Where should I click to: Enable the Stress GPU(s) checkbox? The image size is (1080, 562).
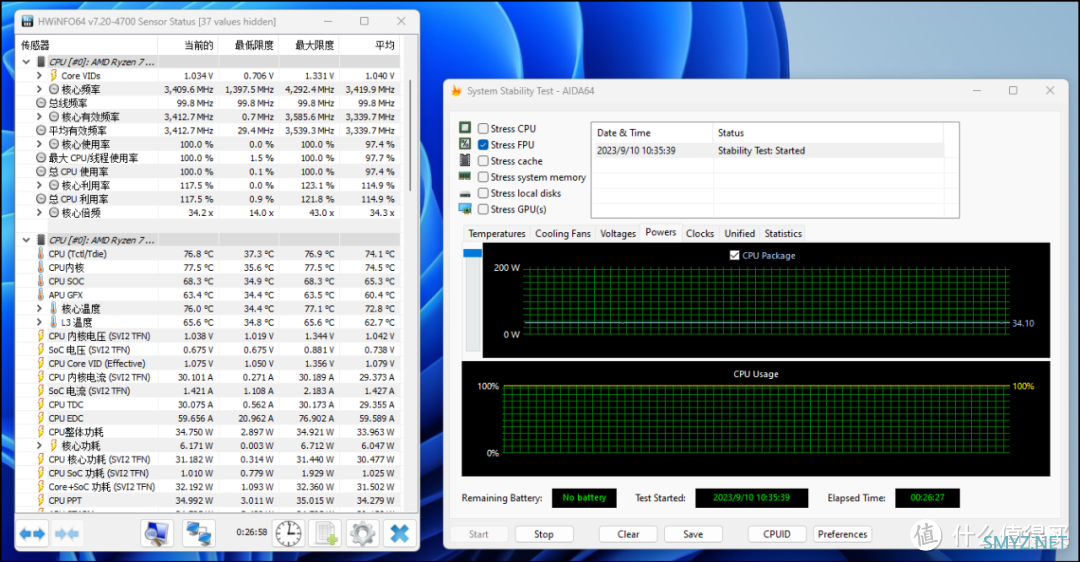click(484, 209)
